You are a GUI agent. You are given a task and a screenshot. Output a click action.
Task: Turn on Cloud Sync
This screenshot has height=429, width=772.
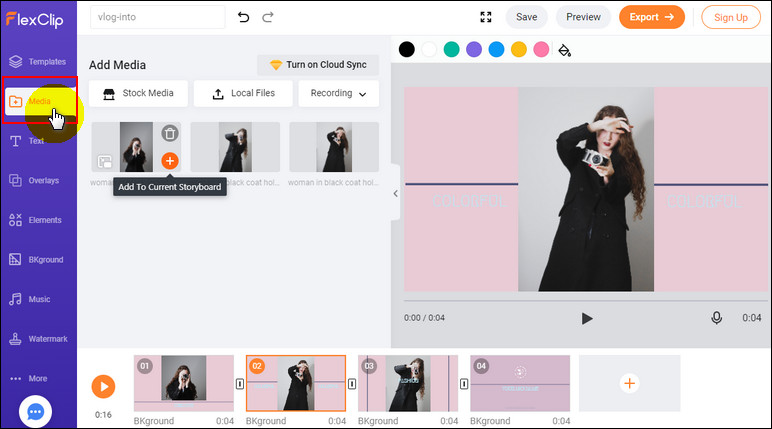(318, 65)
